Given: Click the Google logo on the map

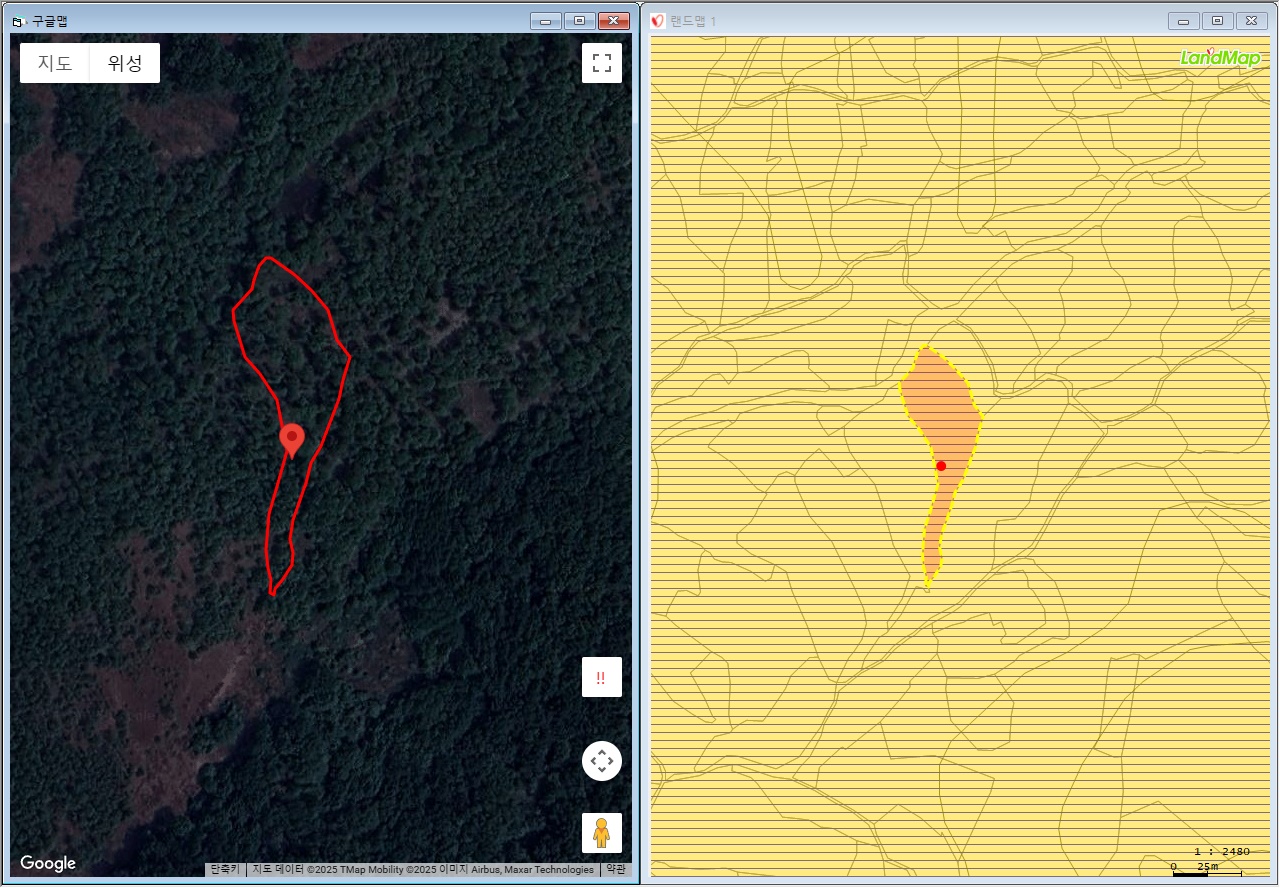Looking at the screenshot, I should 48,863.
